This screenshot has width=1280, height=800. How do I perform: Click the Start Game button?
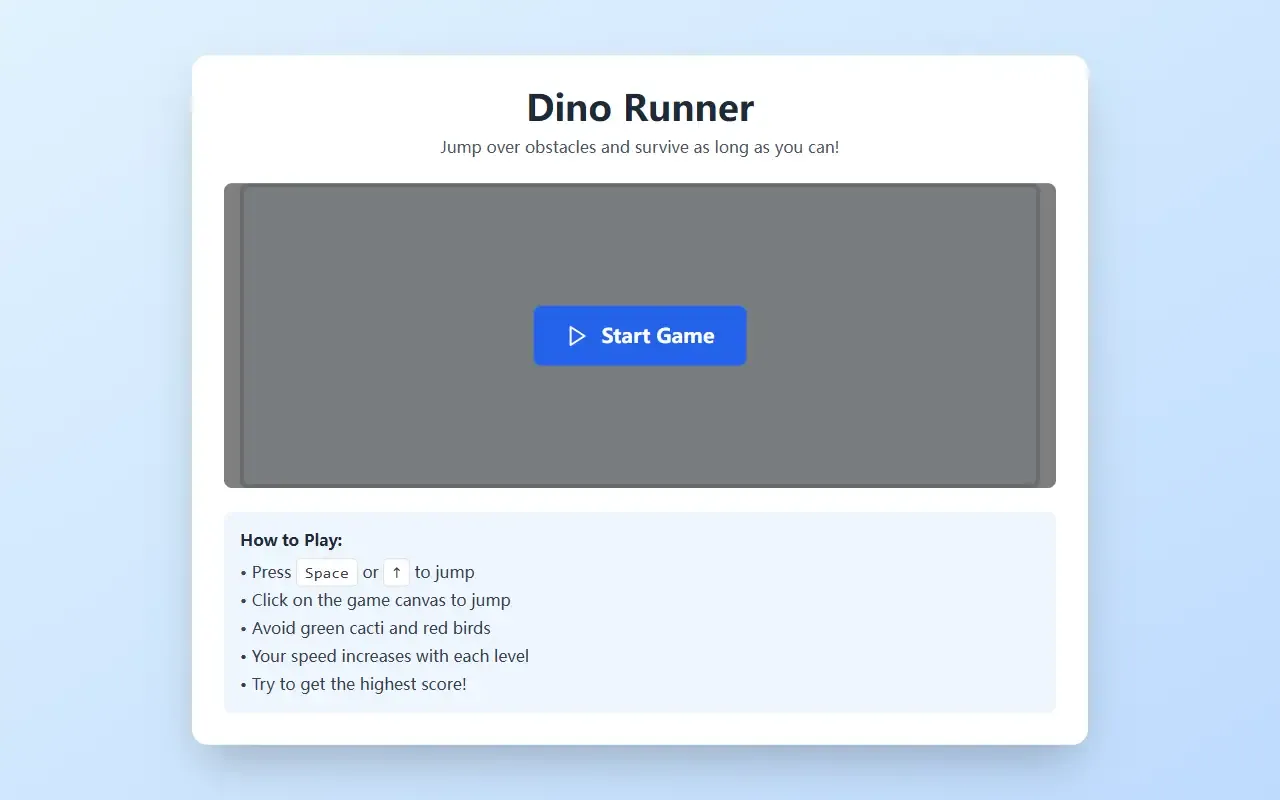(x=640, y=336)
